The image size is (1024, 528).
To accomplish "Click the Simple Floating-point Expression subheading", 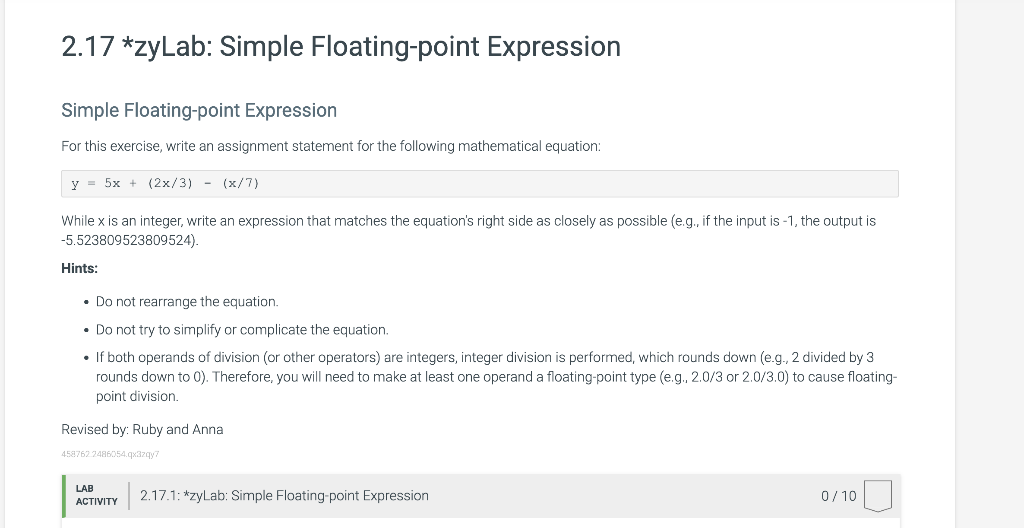I will pos(199,110).
